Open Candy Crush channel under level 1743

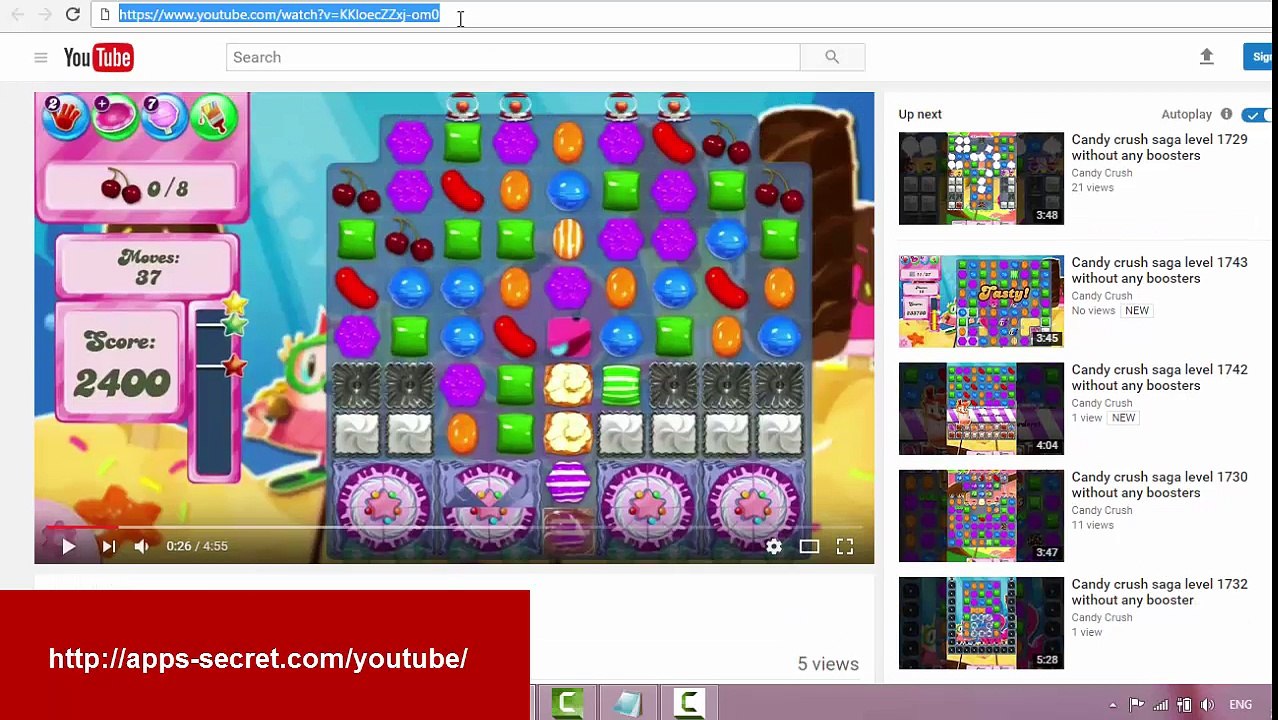tap(1102, 296)
